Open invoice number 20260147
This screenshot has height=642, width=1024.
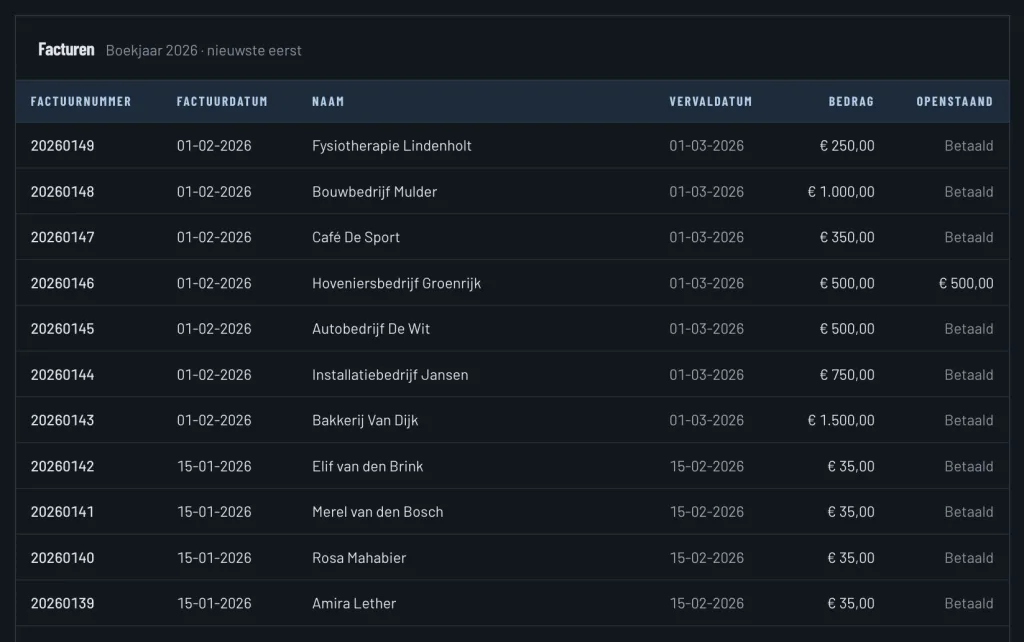click(x=62, y=237)
